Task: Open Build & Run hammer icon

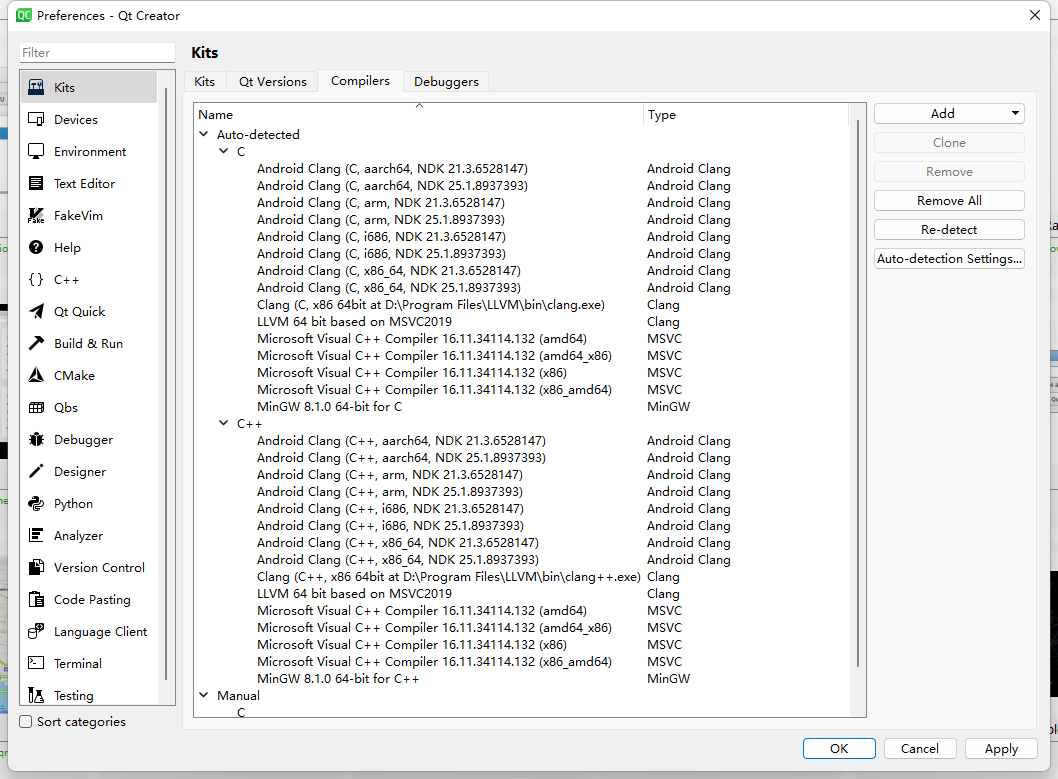Action: pos(36,343)
